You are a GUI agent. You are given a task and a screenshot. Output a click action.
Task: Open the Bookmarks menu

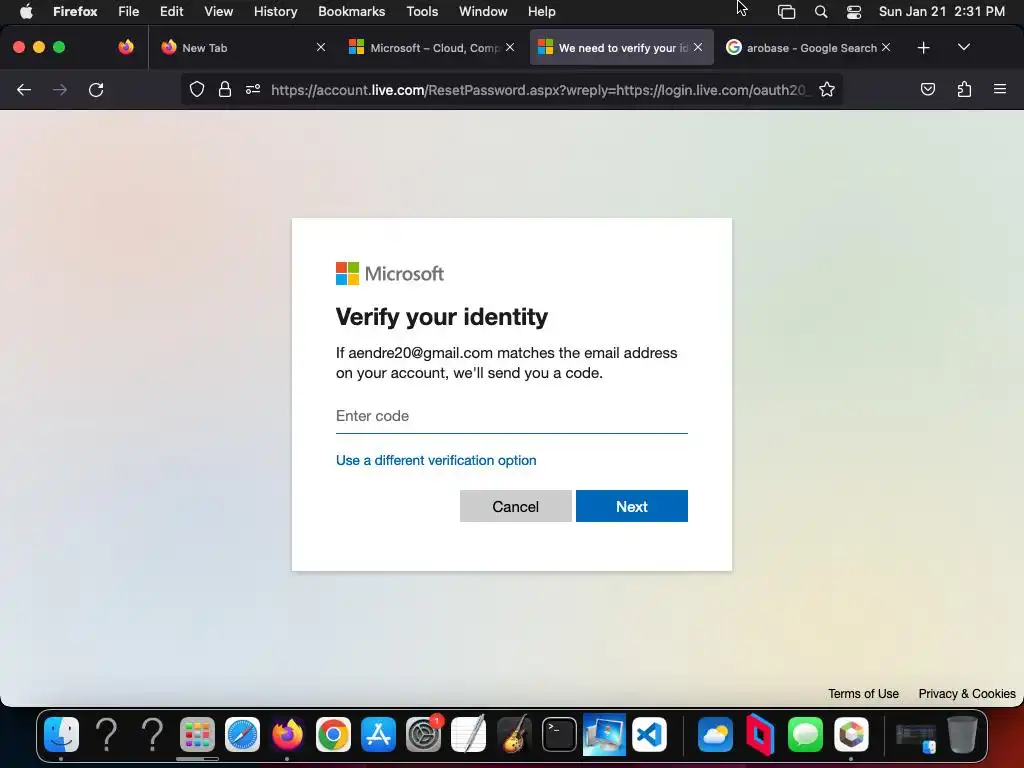351,11
